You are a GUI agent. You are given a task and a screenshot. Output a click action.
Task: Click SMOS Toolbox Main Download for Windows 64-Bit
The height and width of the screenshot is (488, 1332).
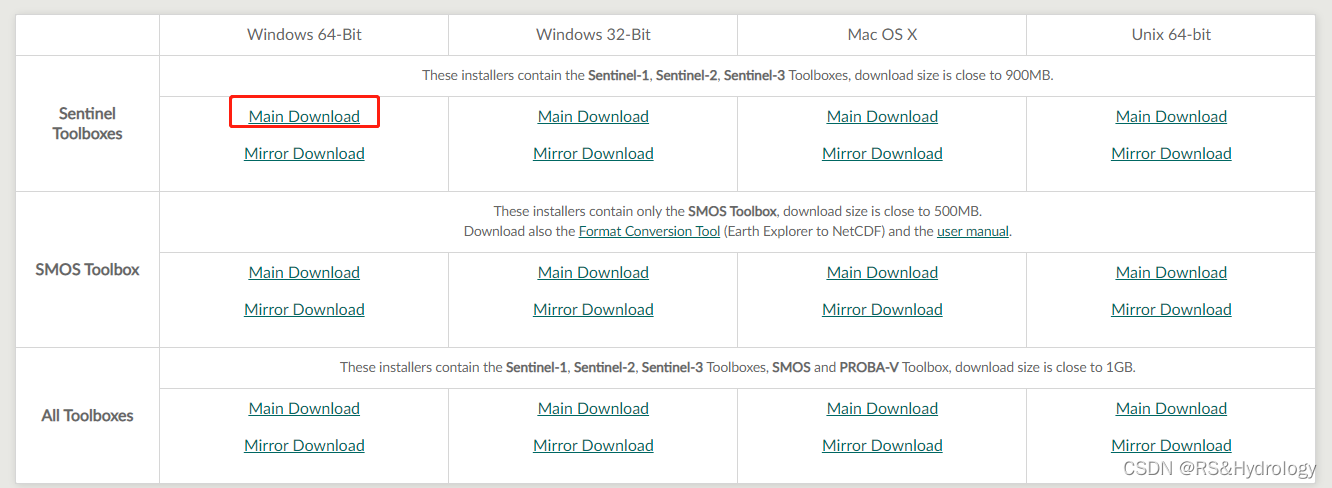tap(304, 272)
